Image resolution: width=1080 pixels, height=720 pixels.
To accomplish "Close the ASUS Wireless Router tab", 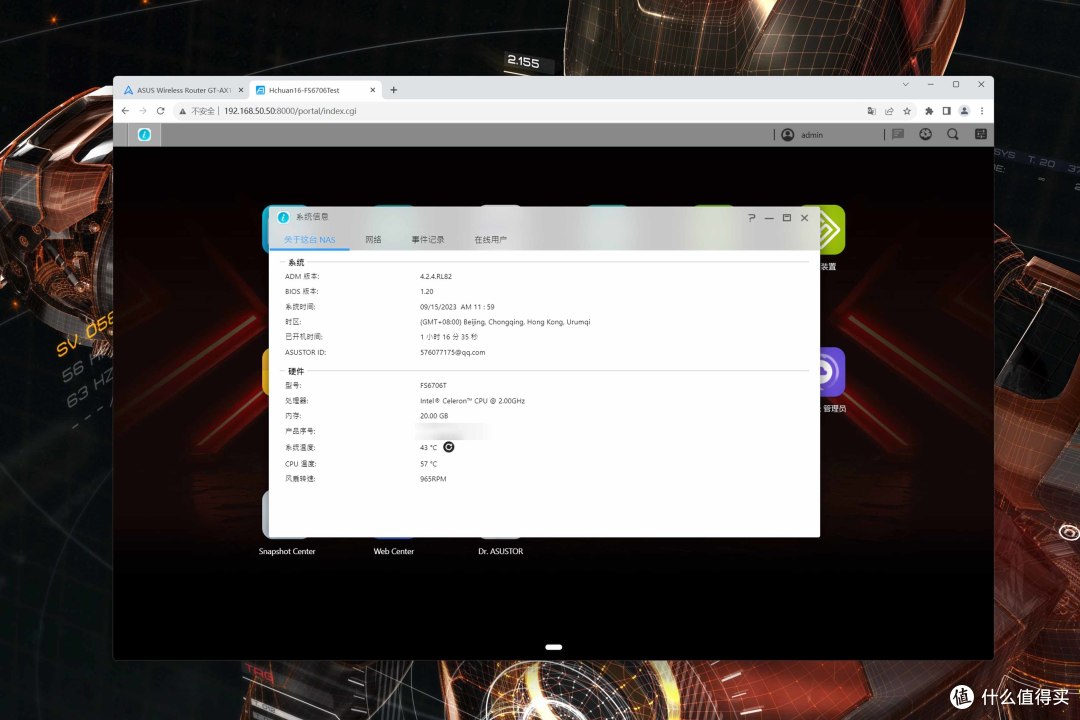I will [x=240, y=90].
